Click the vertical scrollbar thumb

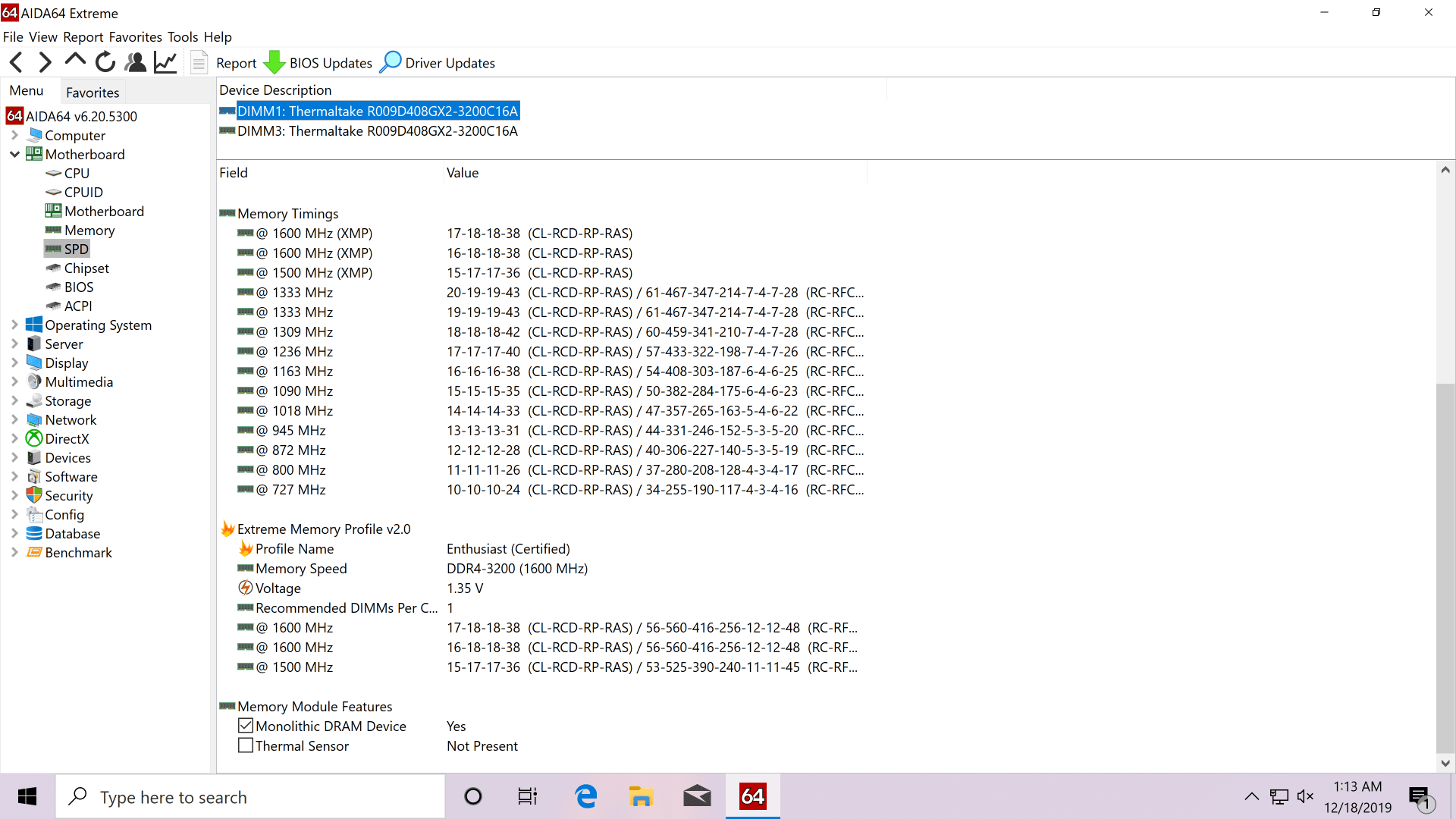[1445, 569]
